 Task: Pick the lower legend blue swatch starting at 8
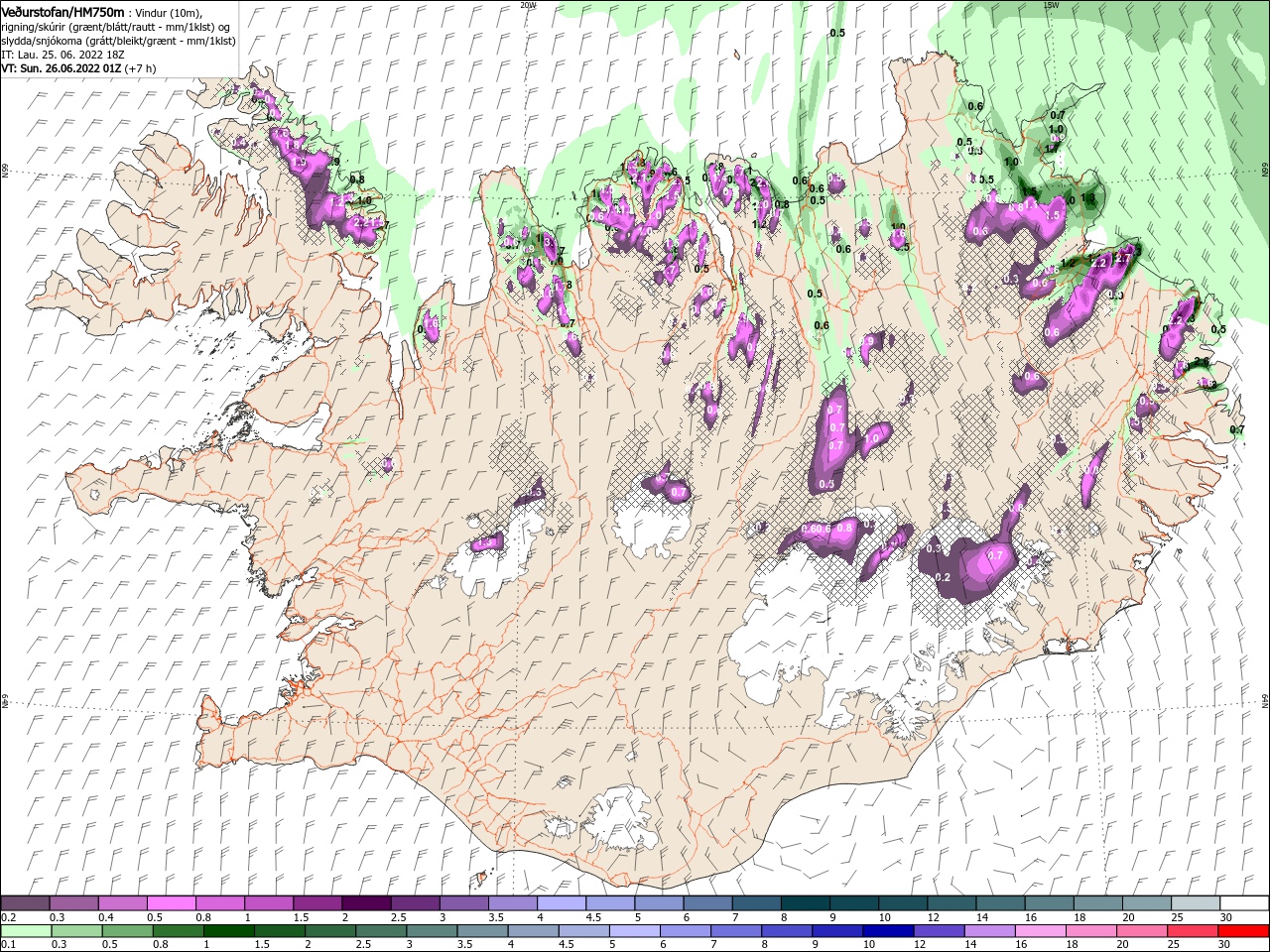point(787,931)
